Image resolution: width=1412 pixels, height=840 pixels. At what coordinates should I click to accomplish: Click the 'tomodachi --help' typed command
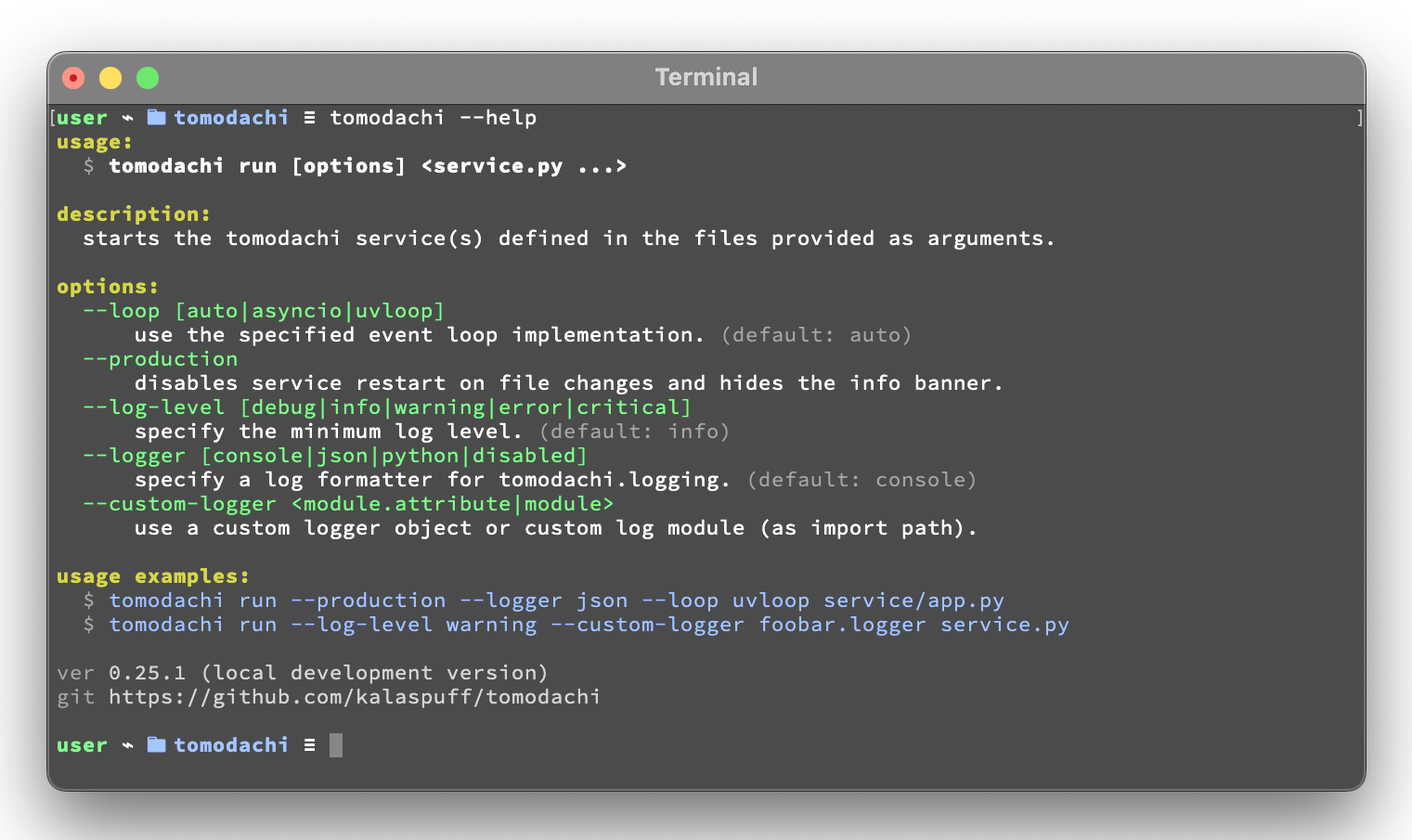point(433,117)
